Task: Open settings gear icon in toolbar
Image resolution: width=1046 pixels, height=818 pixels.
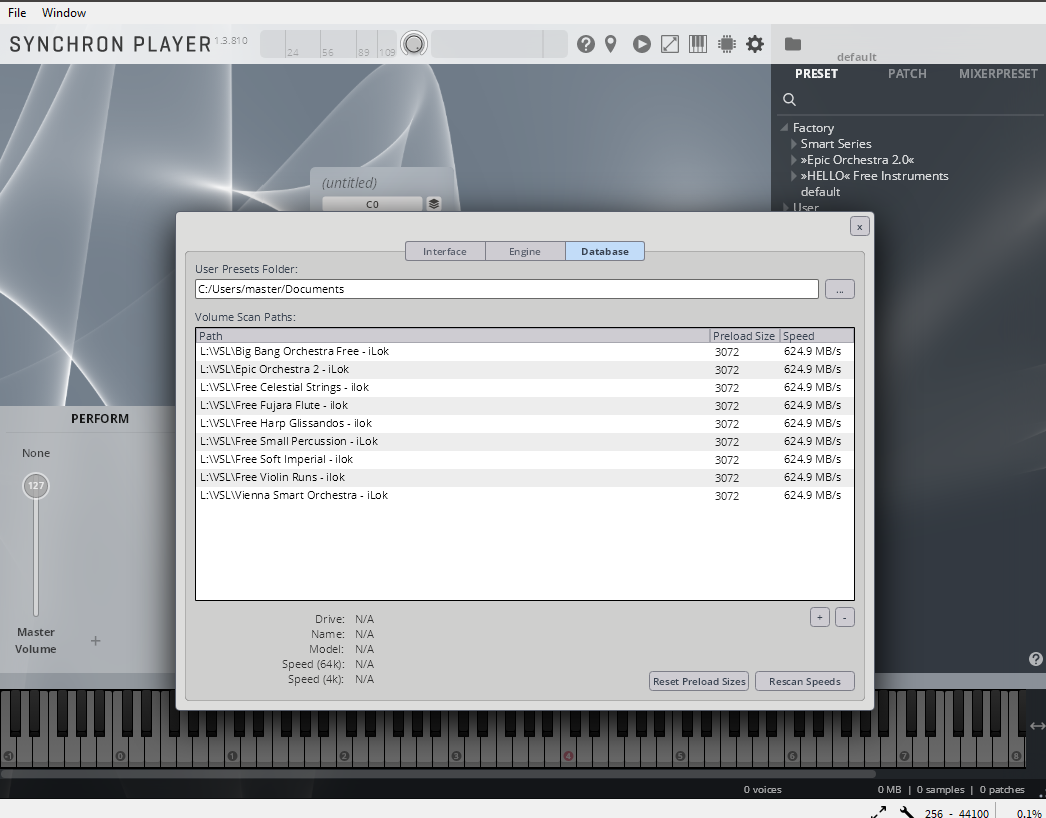Action: coord(754,44)
